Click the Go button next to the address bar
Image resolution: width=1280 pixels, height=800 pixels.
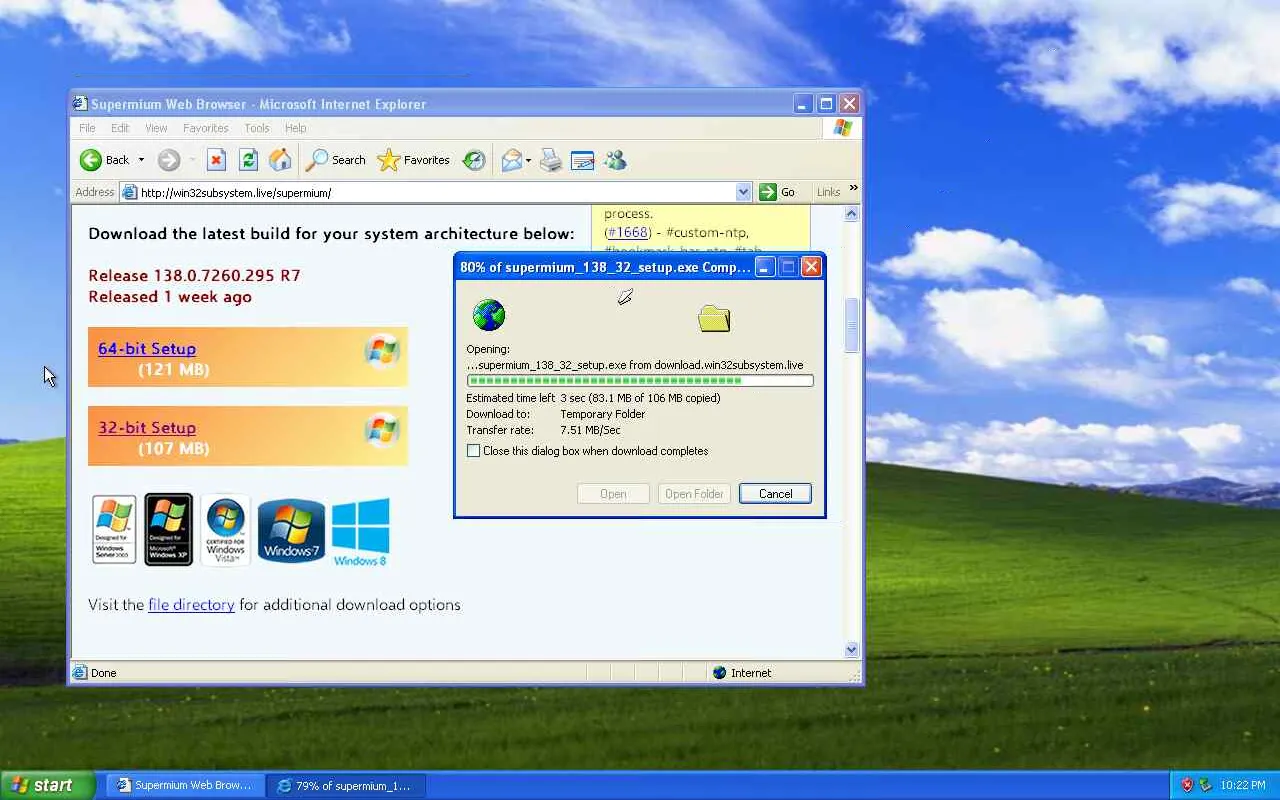pyautogui.click(x=777, y=192)
